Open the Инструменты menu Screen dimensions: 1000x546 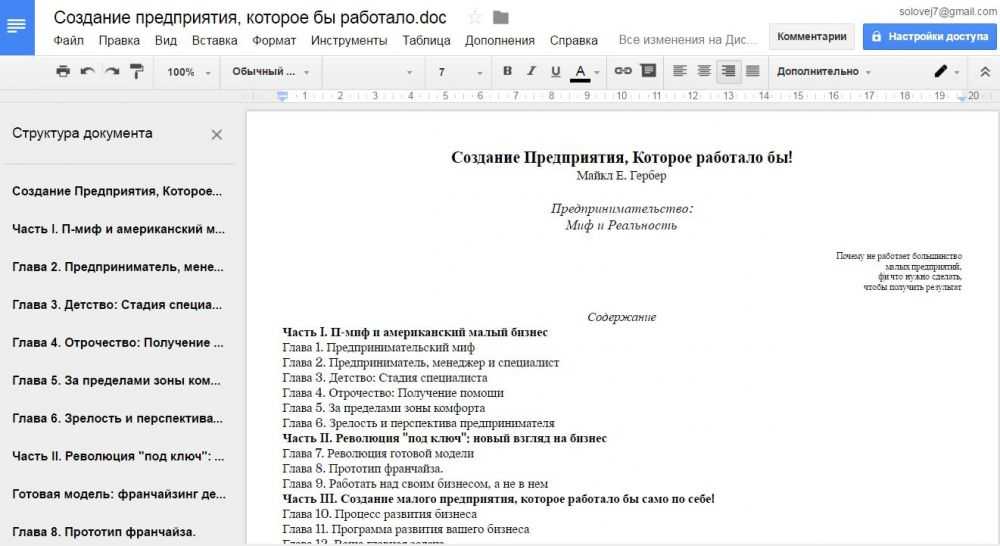pyautogui.click(x=349, y=40)
